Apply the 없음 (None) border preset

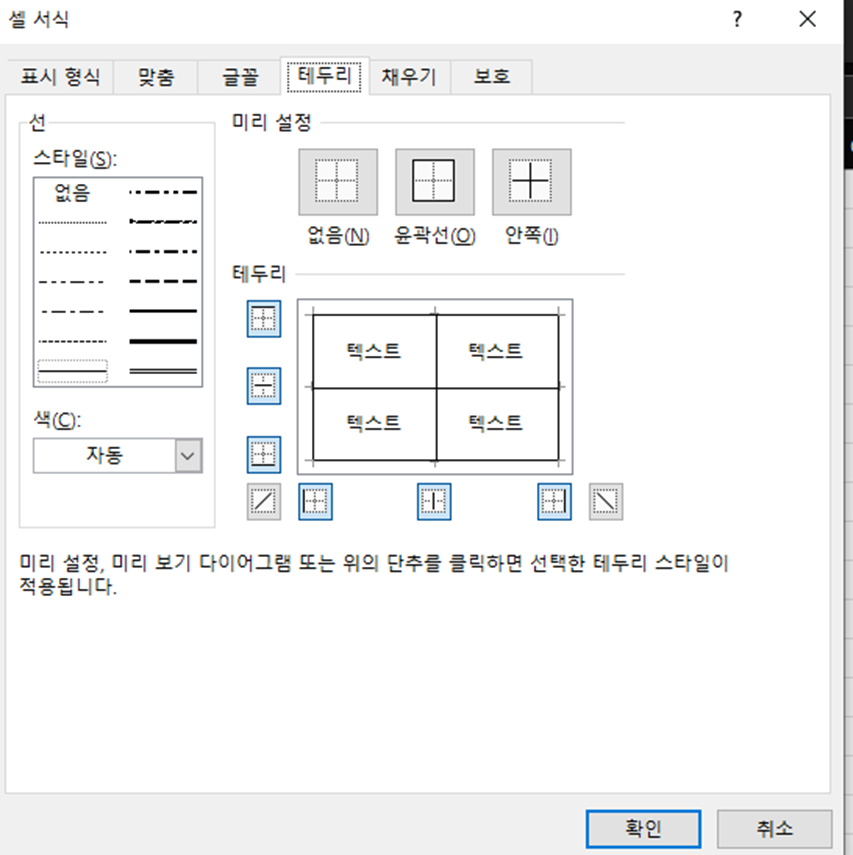[337, 182]
